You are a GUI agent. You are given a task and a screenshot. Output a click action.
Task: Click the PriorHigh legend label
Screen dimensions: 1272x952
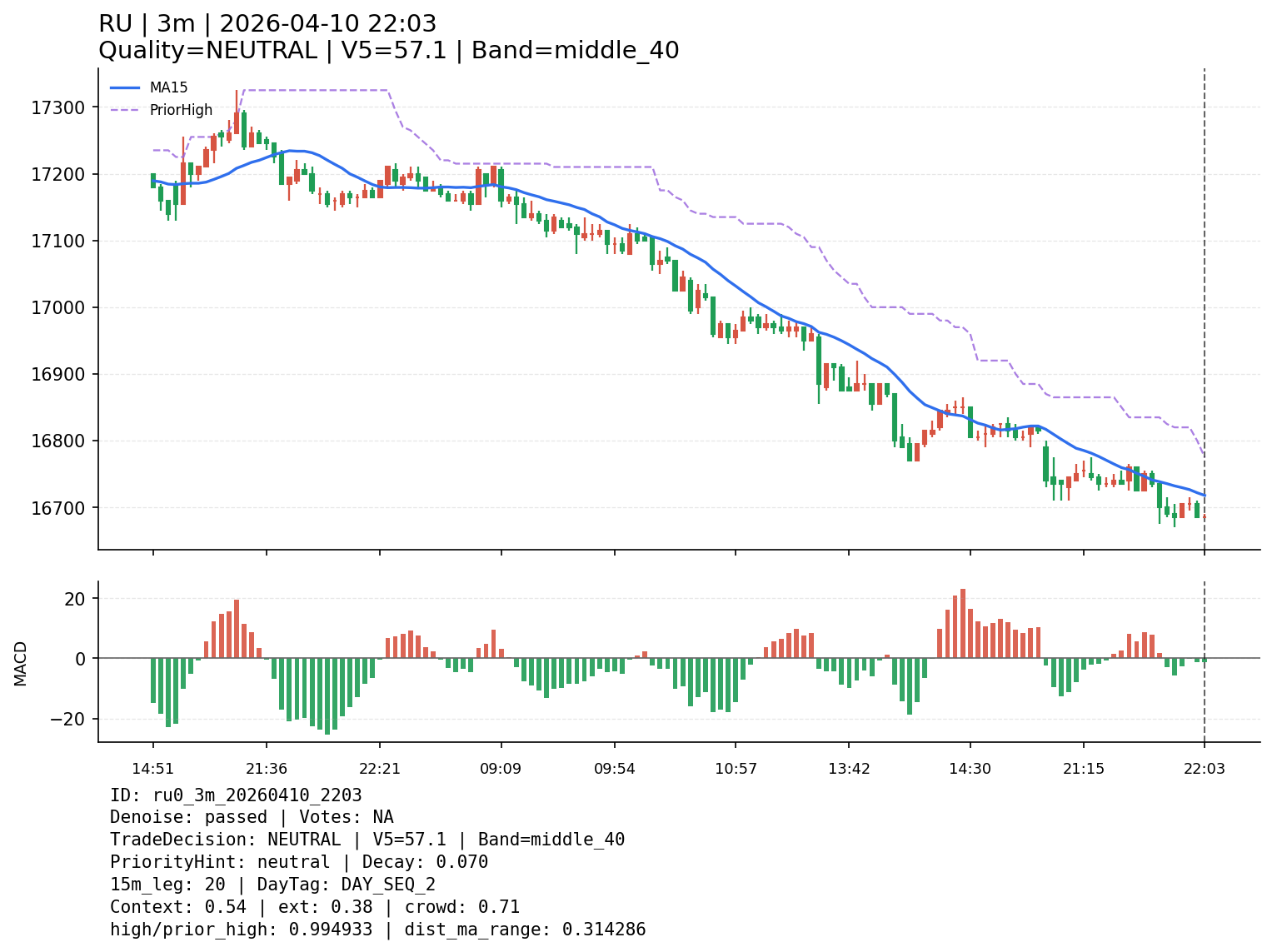(181, 110)
